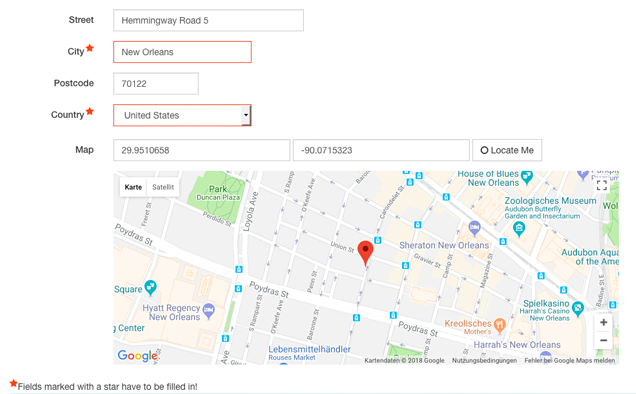636x394 pixels.
Task: Open Nutzungsbedingungen link on map
Action: point(484,360)
